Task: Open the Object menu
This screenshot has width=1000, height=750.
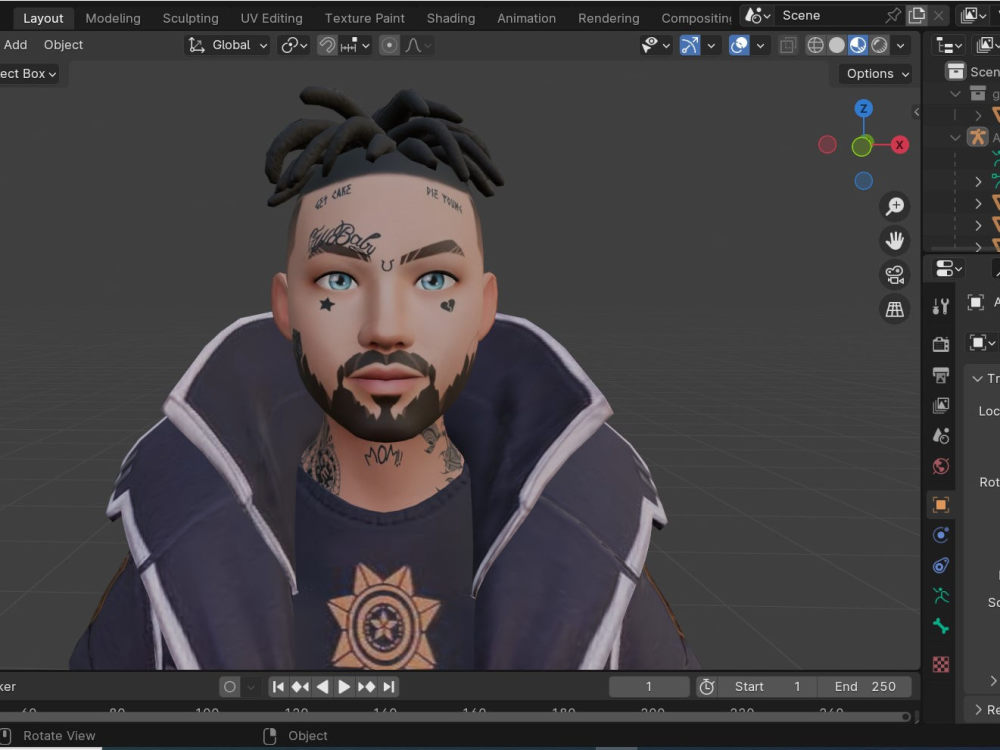Action: 63,45
